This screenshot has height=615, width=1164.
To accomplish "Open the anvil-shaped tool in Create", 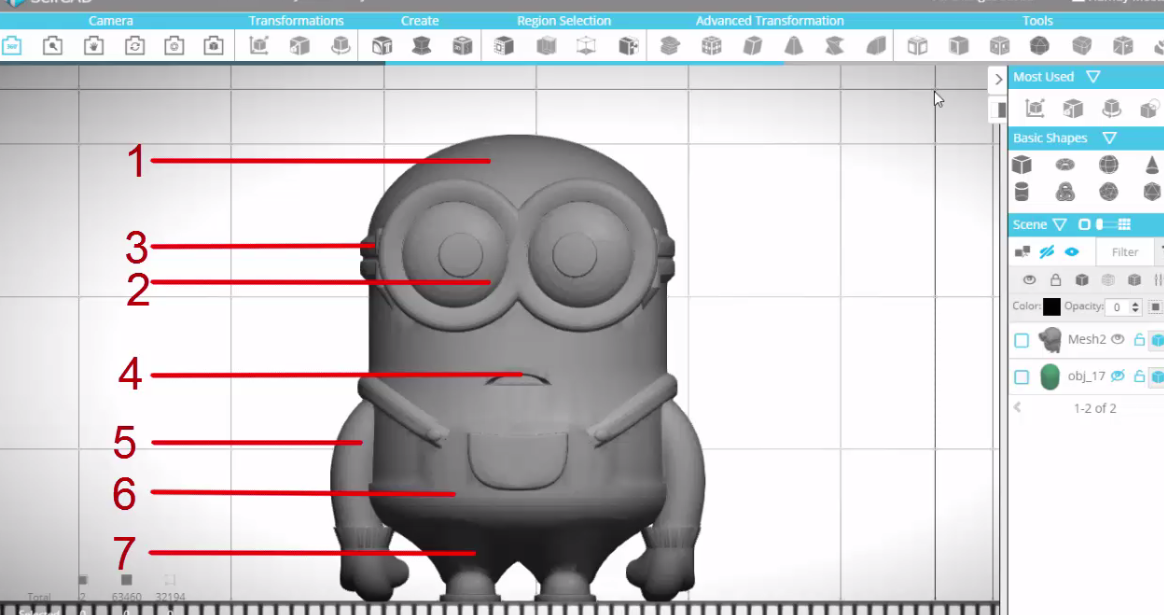I will (422, 46).
